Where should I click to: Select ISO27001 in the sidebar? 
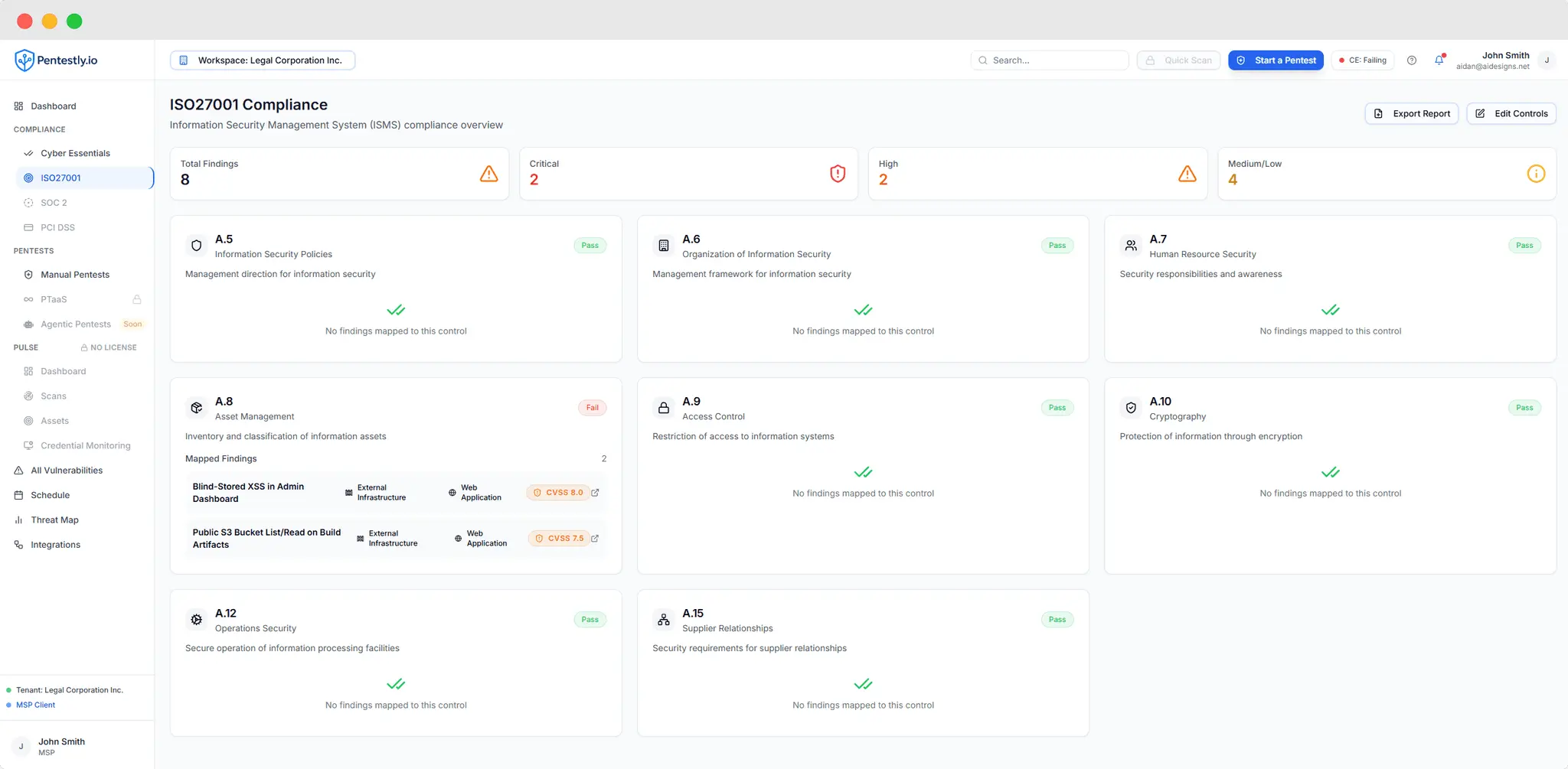click(x=84, y=178)
